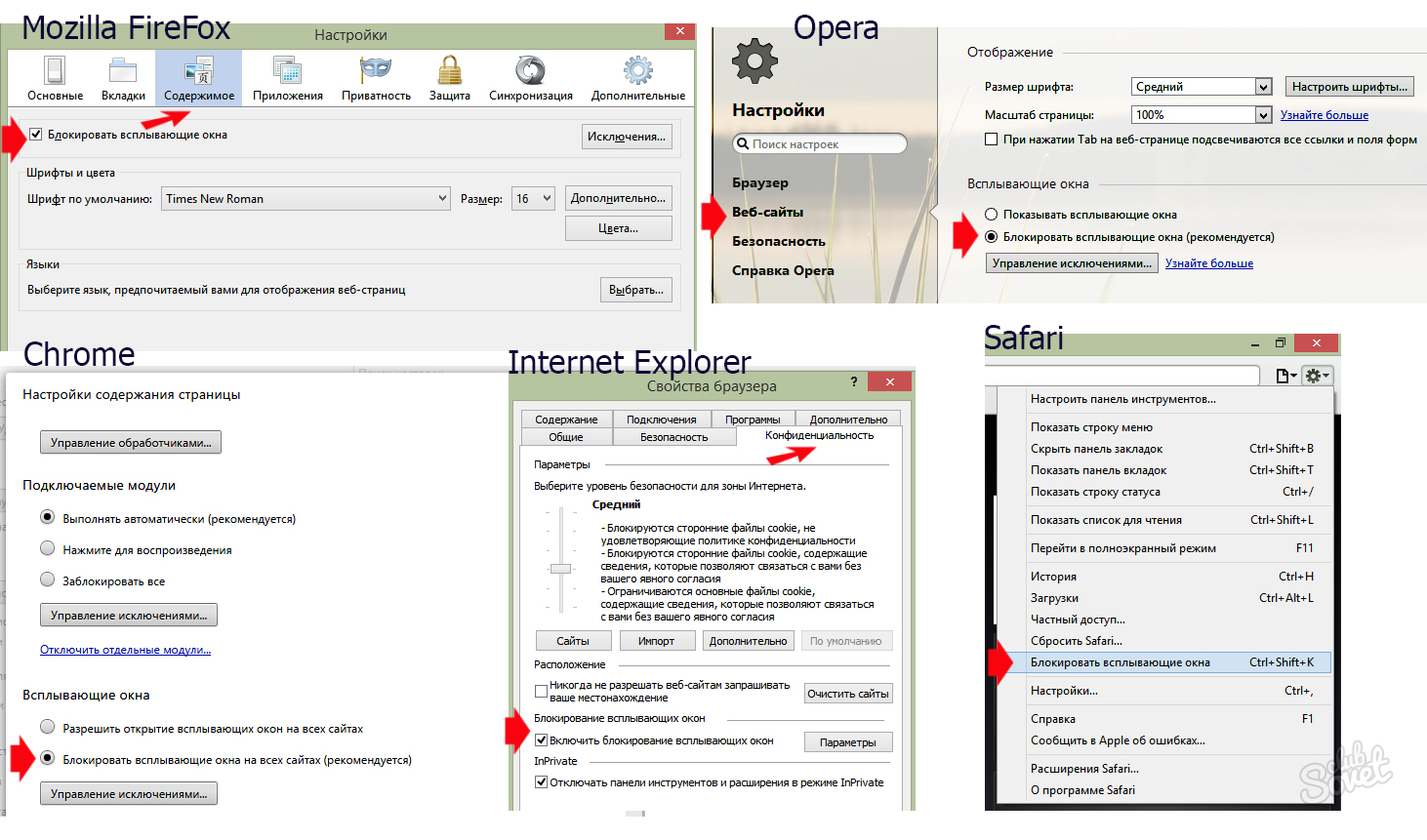Click IE Очистить сайты button

point(848,694)
